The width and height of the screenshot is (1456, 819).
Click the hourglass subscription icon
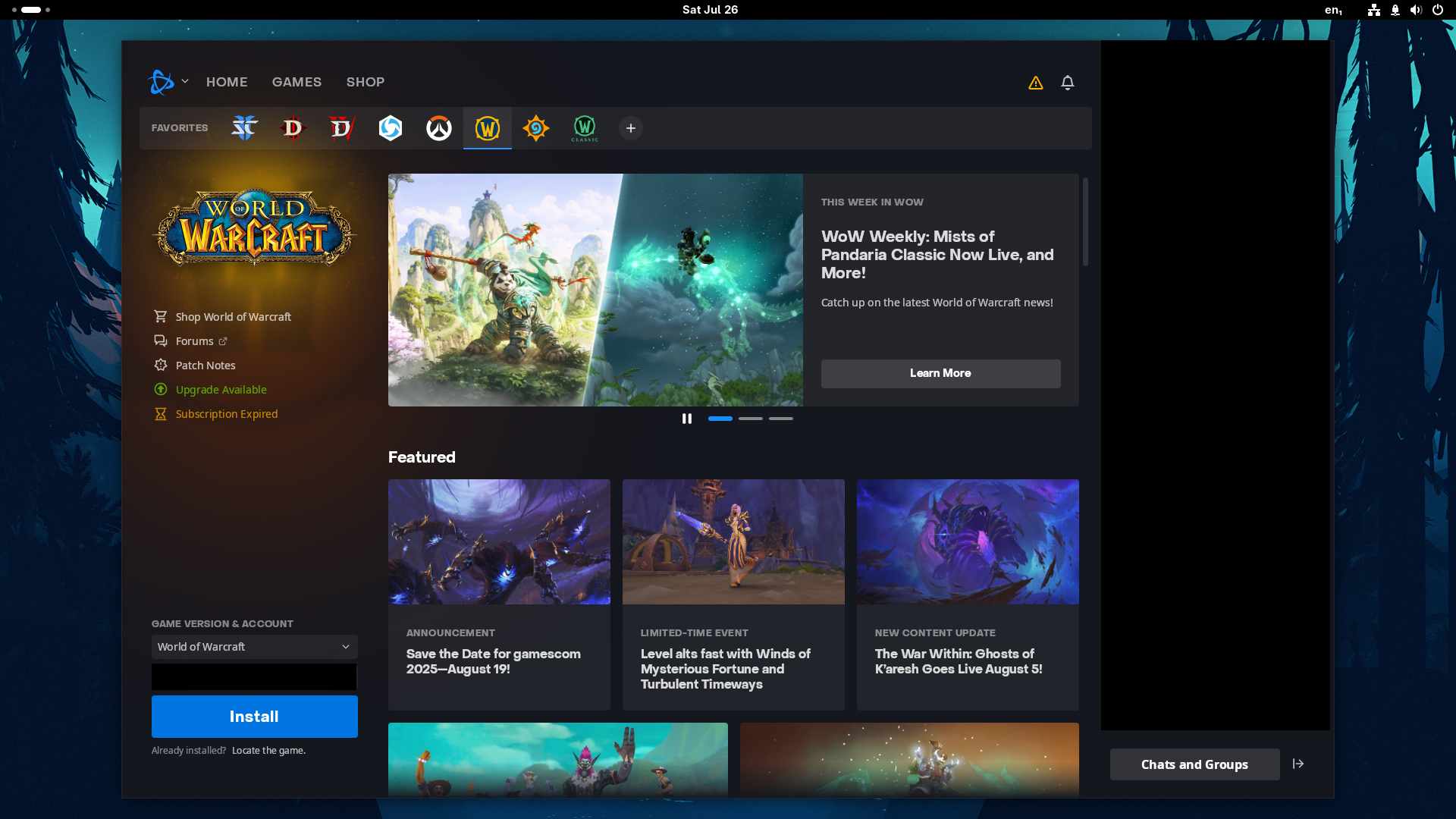pos(161,414)
